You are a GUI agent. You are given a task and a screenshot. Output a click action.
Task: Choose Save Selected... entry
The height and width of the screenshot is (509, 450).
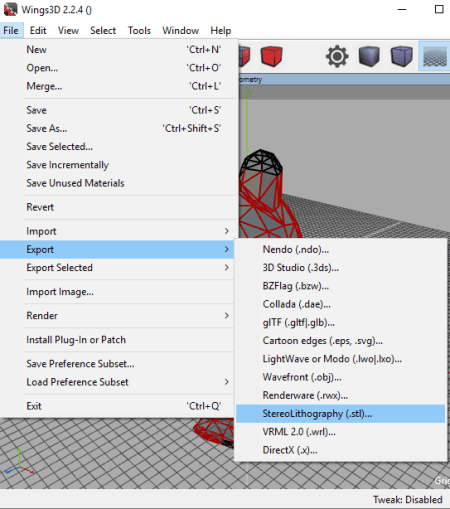pos(119,147)
